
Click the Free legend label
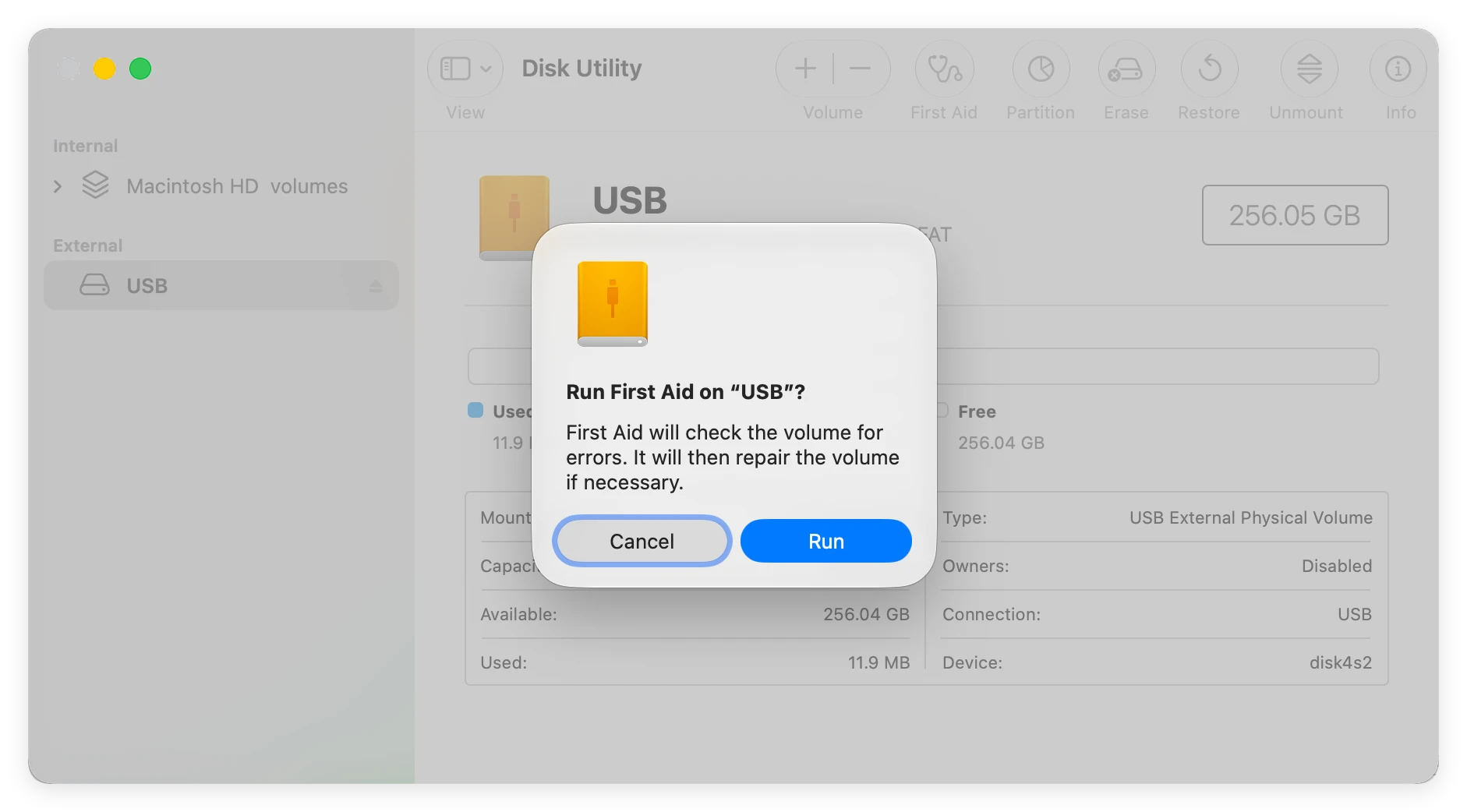tap(977, 411)
